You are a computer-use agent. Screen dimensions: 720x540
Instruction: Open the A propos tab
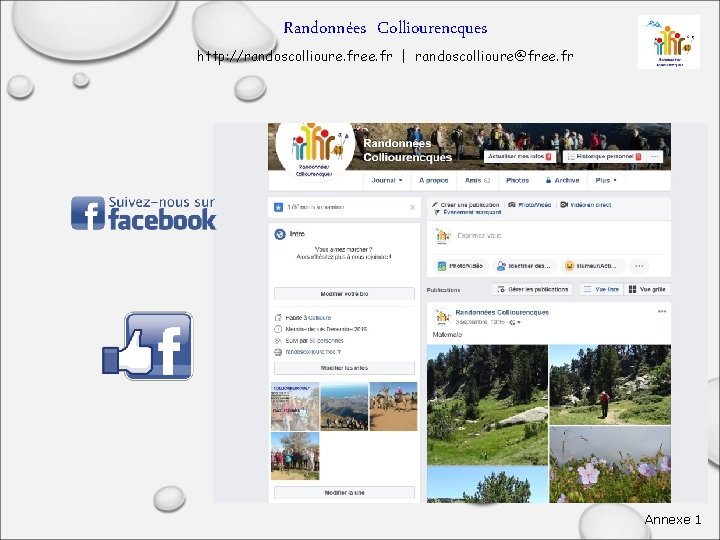pyautogui.click(x=433, y=180)
